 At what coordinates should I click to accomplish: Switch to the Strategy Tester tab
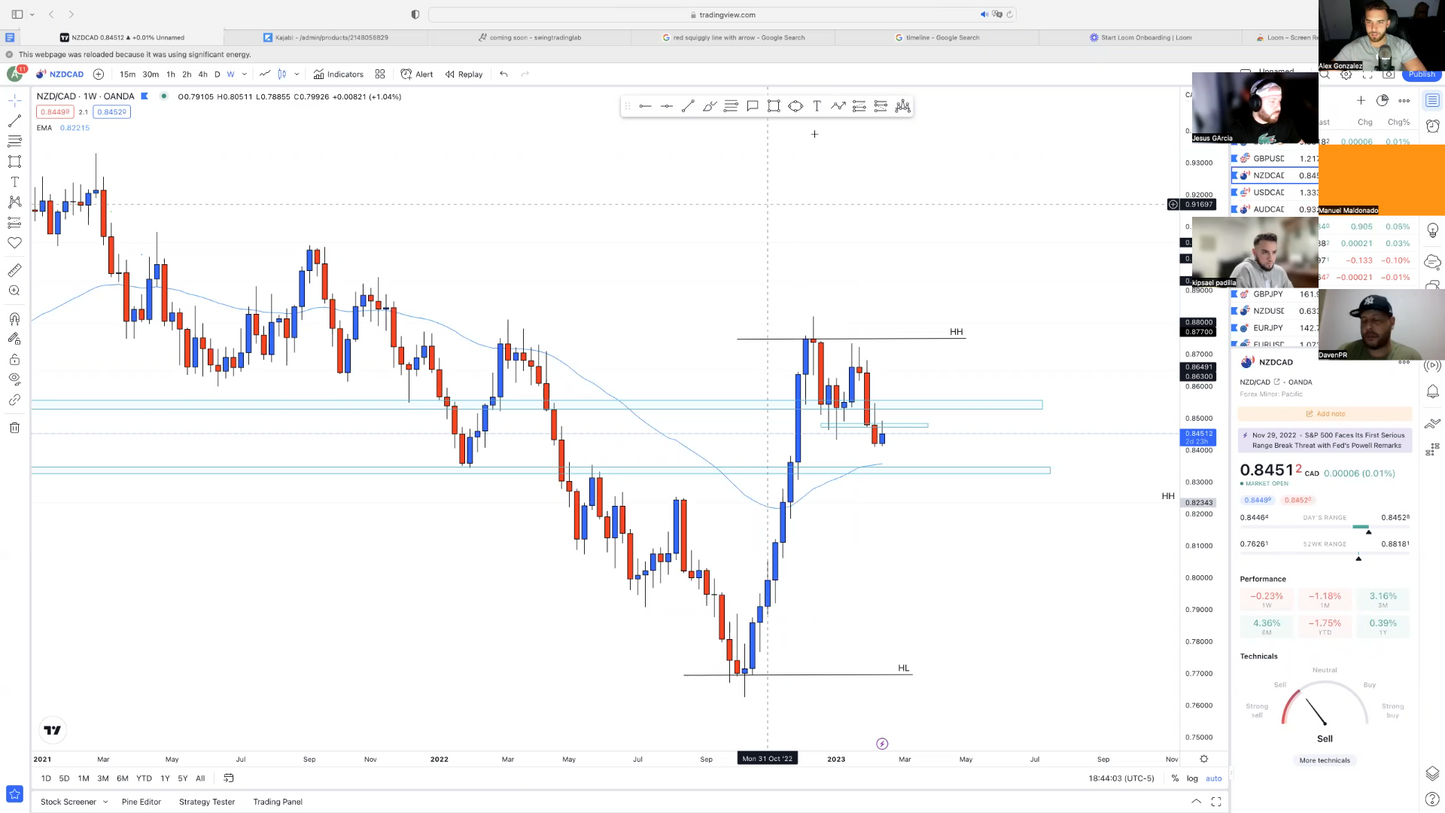pos(207,802)
